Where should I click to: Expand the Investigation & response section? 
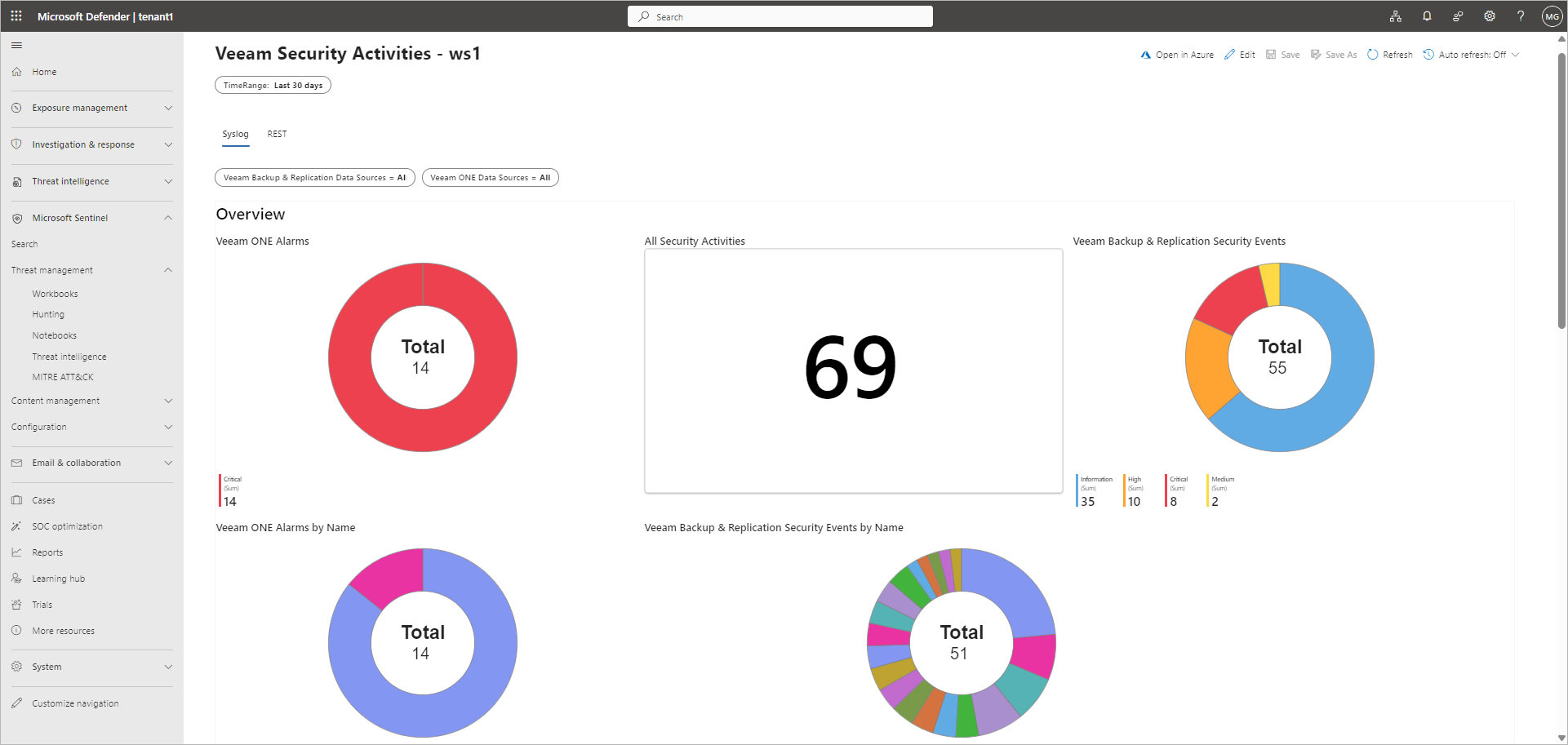[168, 144]
